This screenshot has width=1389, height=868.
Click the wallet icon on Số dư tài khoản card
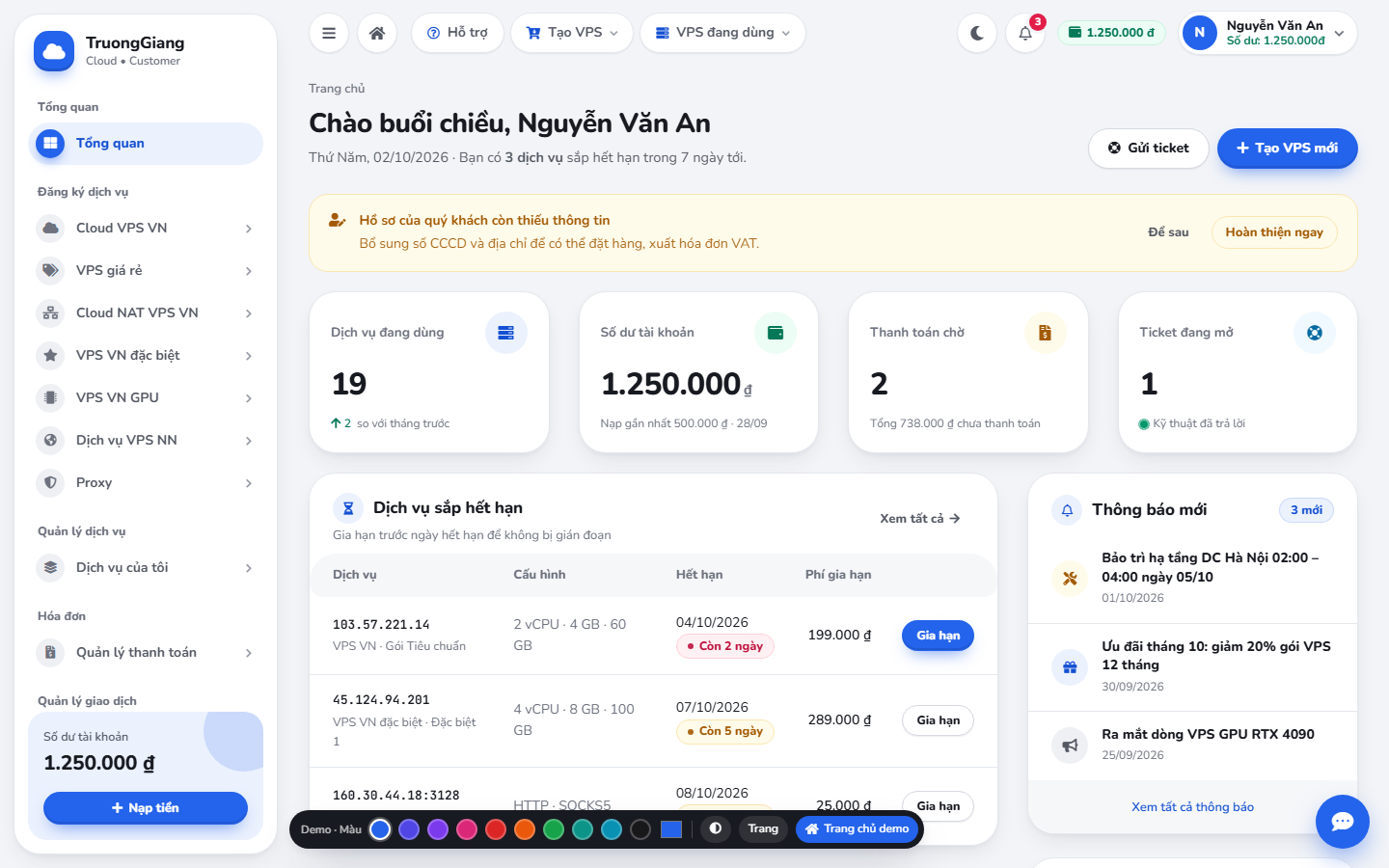tap(776, 333)
